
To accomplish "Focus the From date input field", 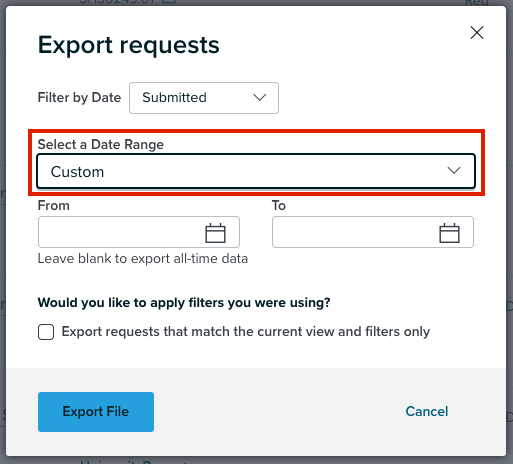I will pyautogui.click(x=139, y=232).
